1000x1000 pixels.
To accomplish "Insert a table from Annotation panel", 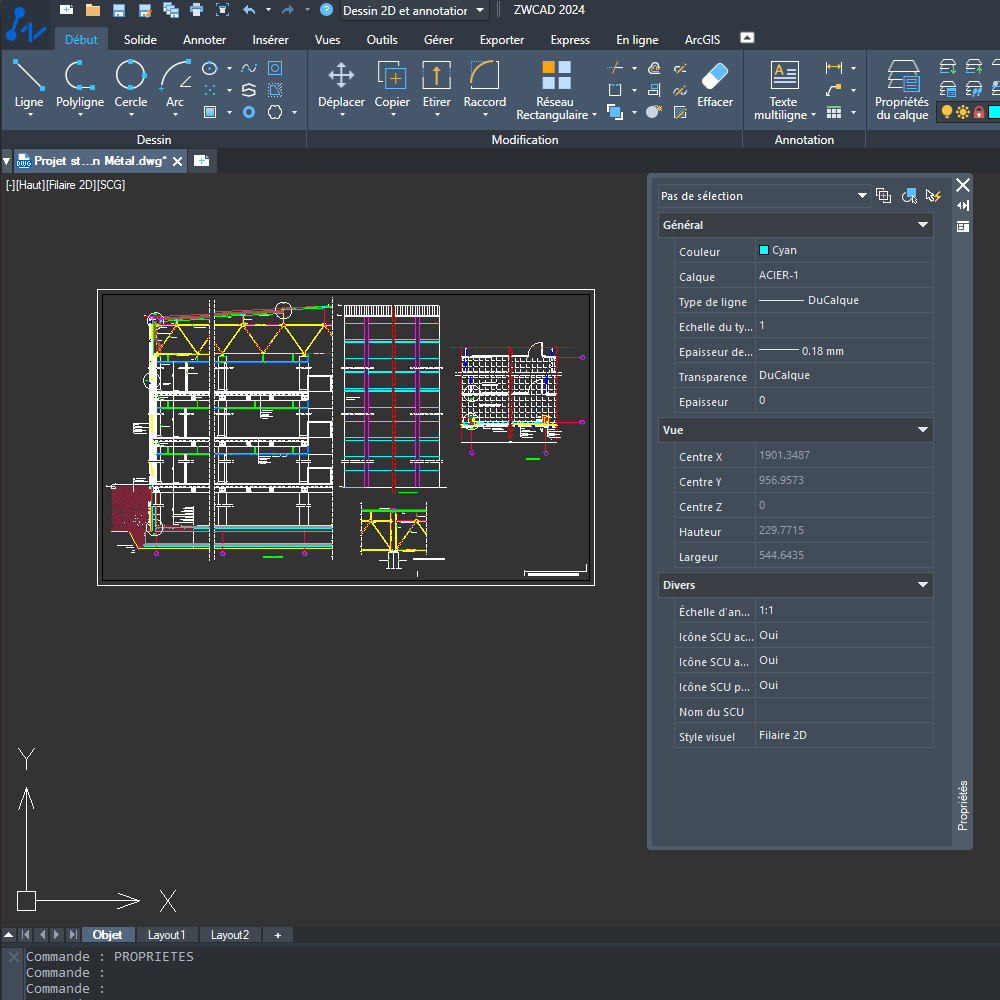I will pos(834,112).
